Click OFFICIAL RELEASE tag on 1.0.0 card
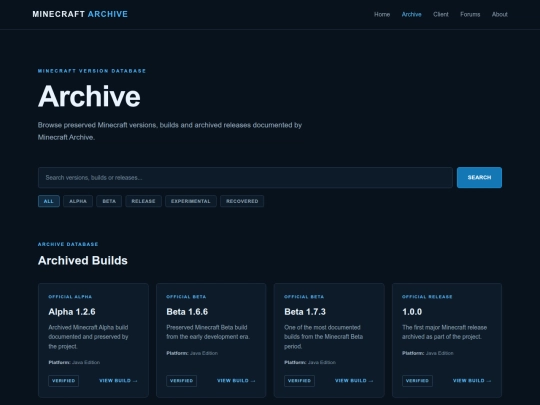The width and height of the screenshot is (540, 405). pos(427,297)
